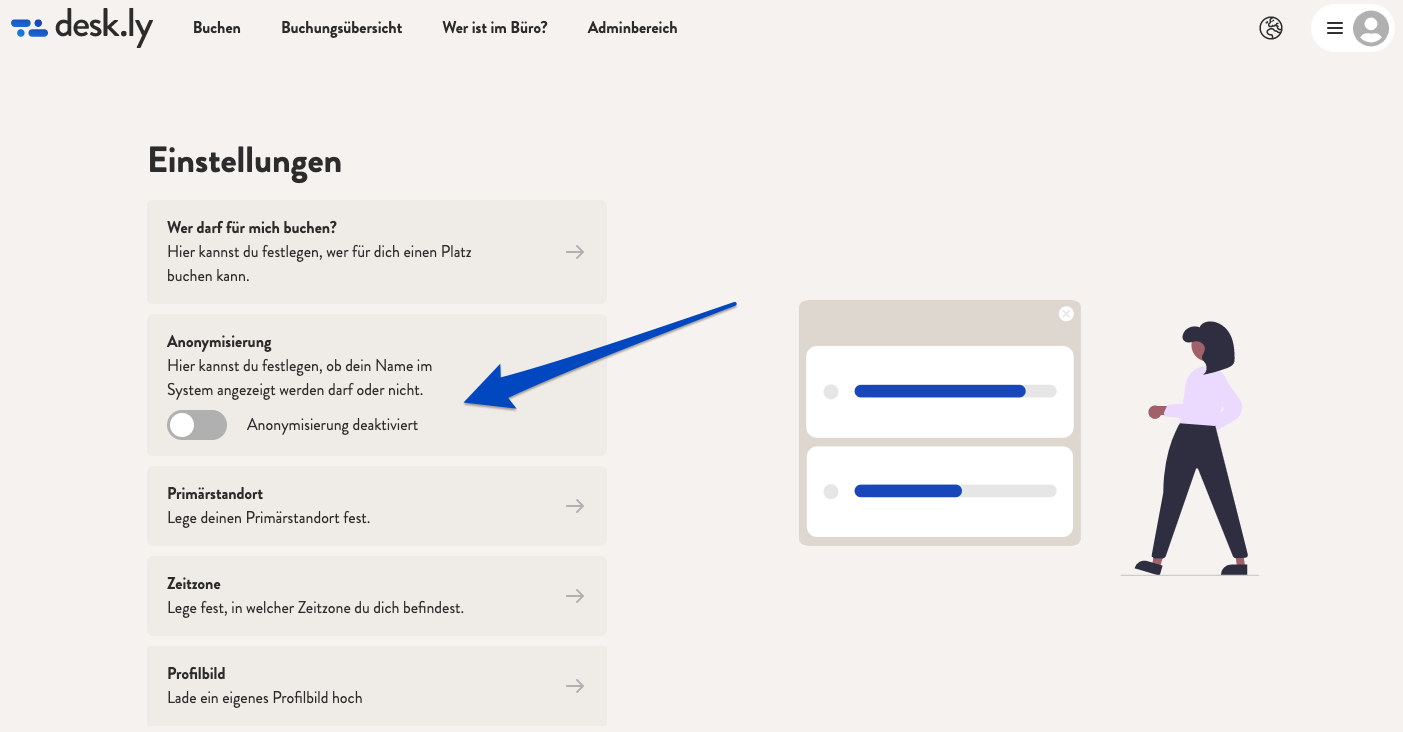Click the arrow in the Profilbild row

pyautogui.click(x=575, y=686)
